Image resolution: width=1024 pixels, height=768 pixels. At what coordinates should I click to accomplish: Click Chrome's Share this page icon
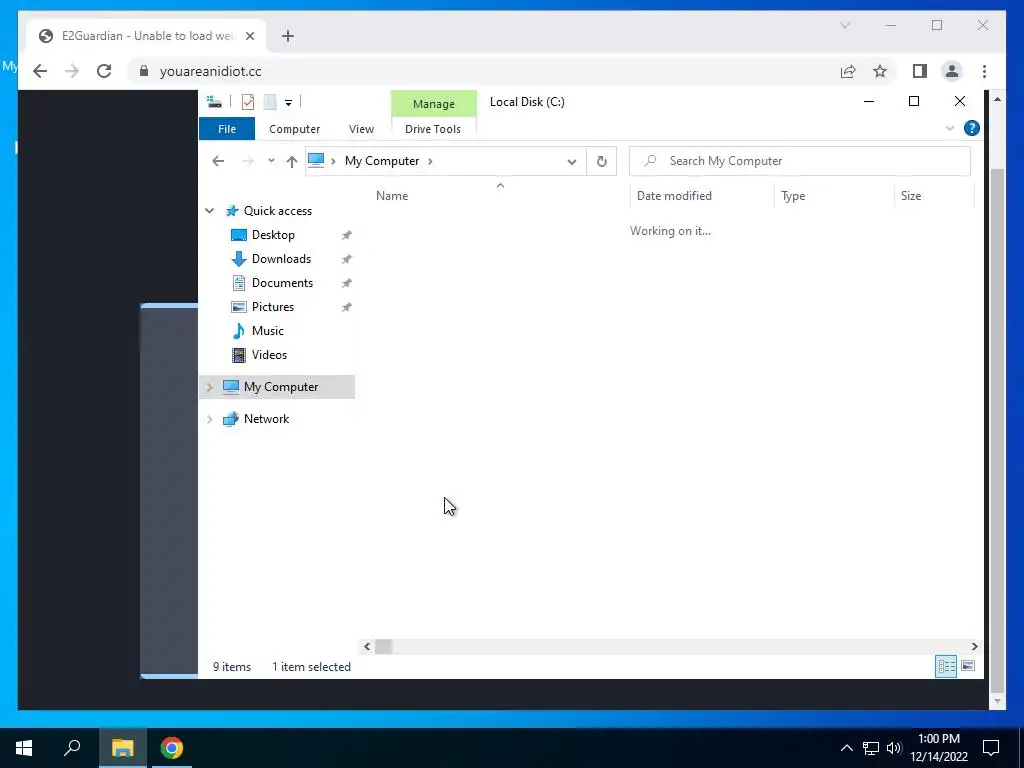[848, 71]
